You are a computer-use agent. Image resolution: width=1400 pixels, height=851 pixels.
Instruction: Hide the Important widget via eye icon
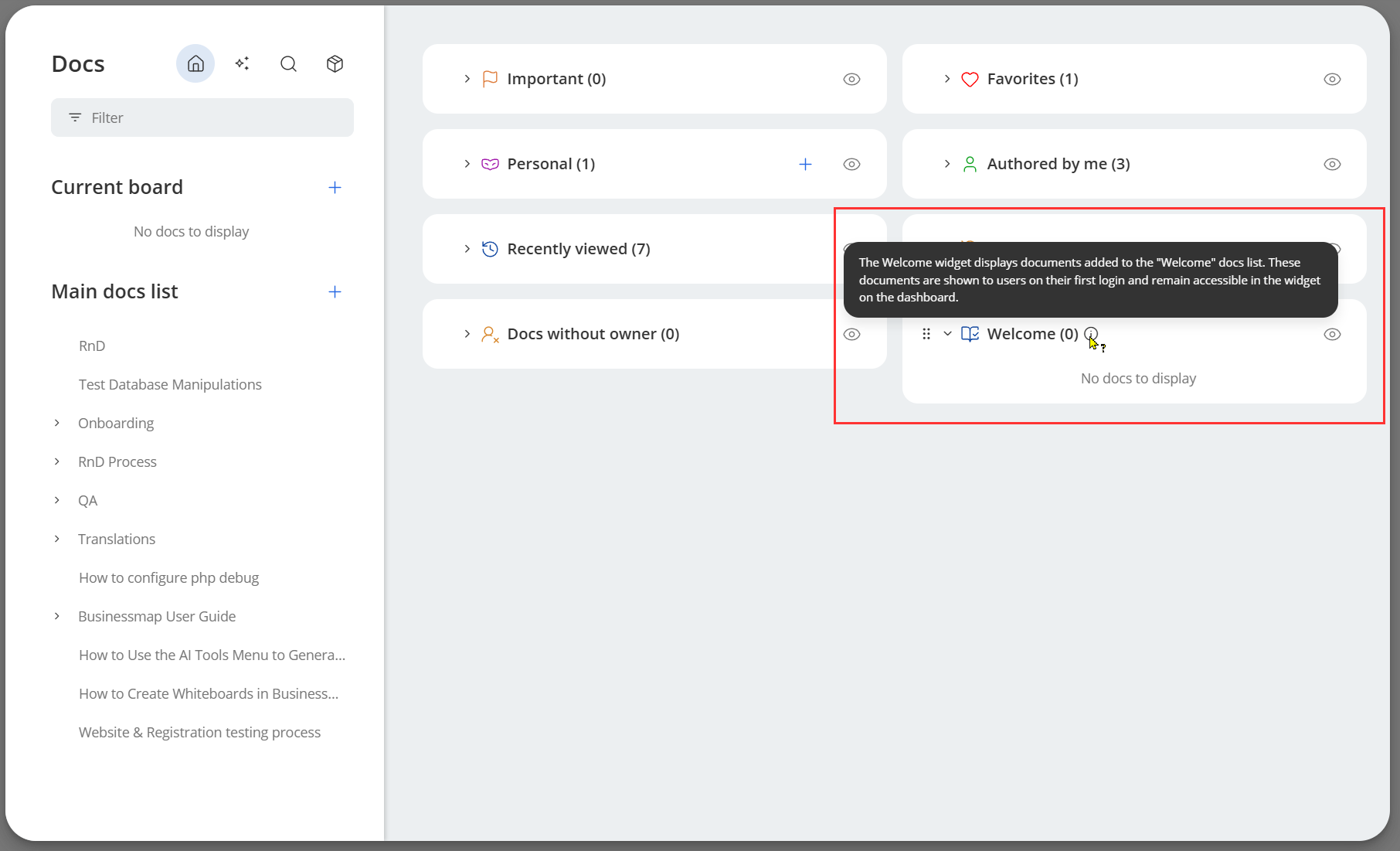tap(851, 79)
